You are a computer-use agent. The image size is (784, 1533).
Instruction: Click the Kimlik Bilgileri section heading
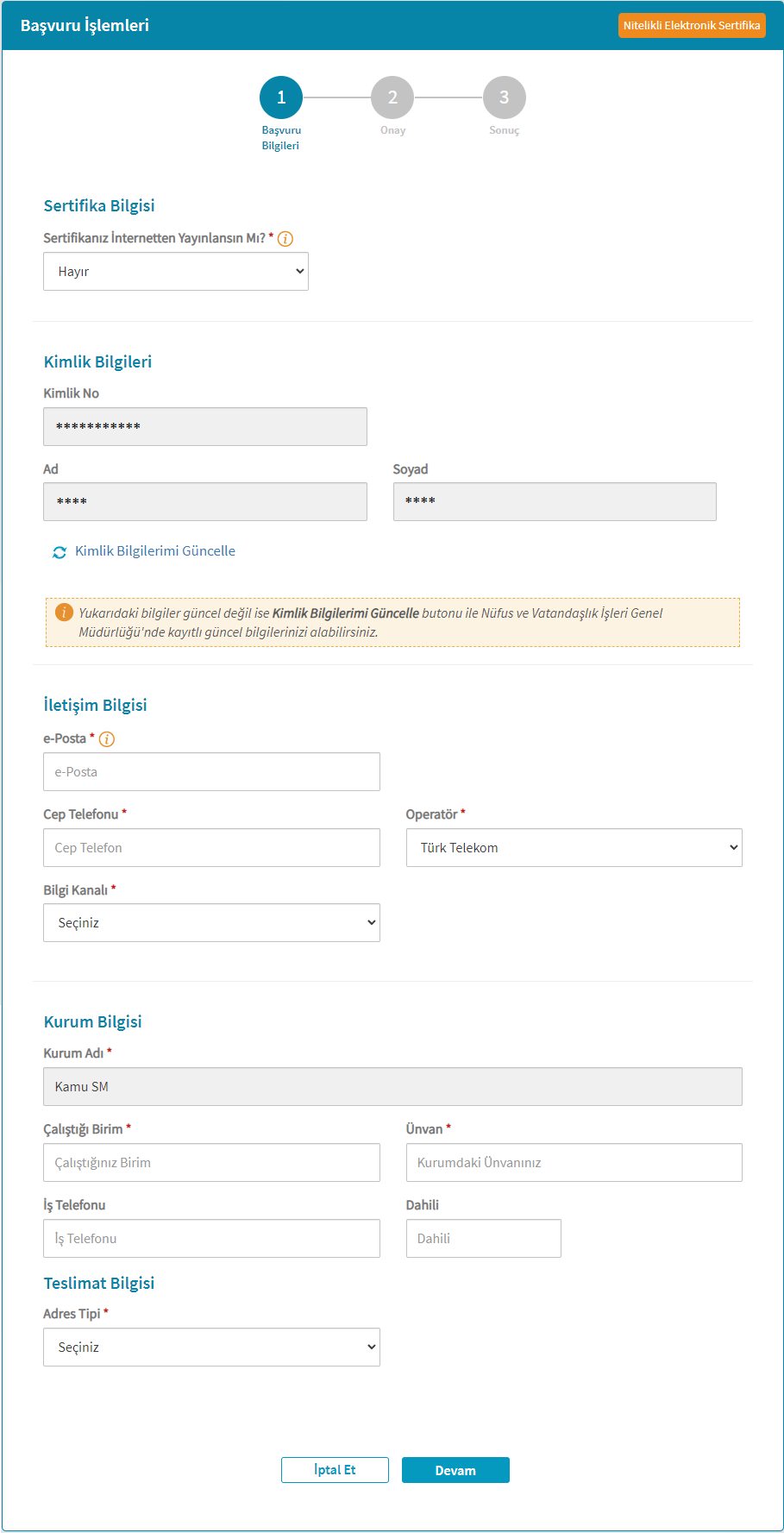point(97,361)
